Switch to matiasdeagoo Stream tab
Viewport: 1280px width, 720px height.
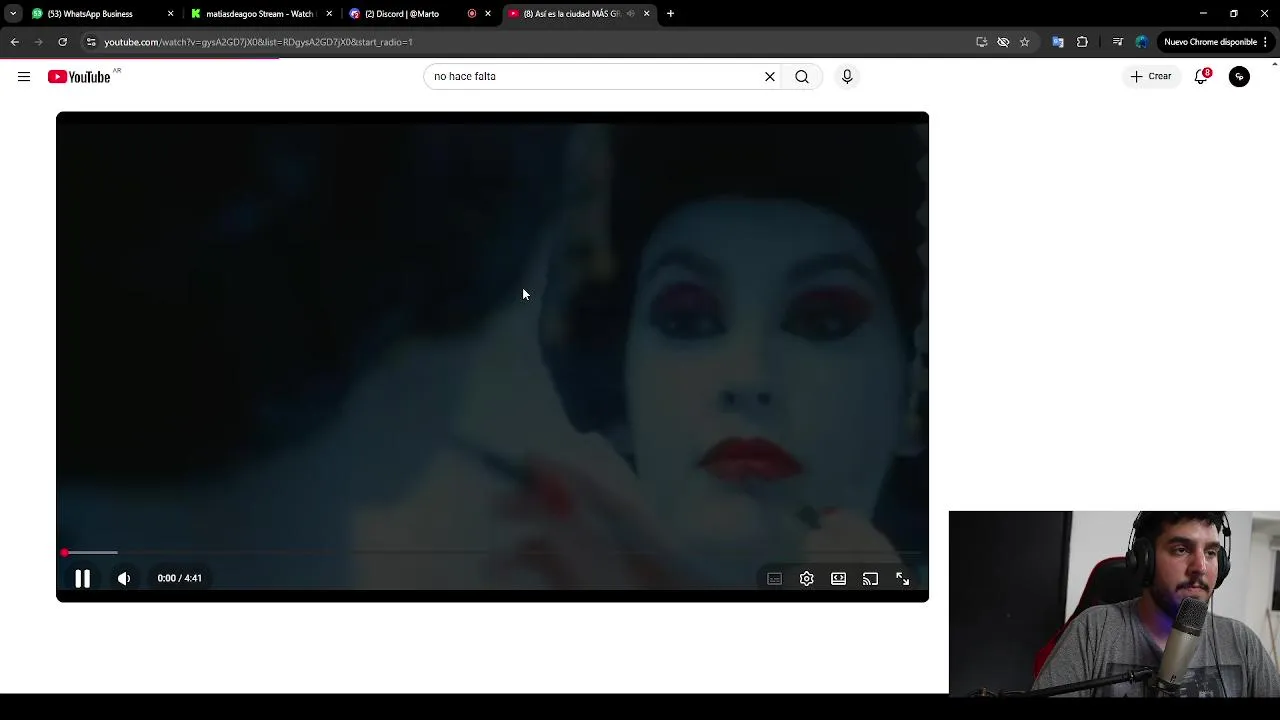coord(260,14)
